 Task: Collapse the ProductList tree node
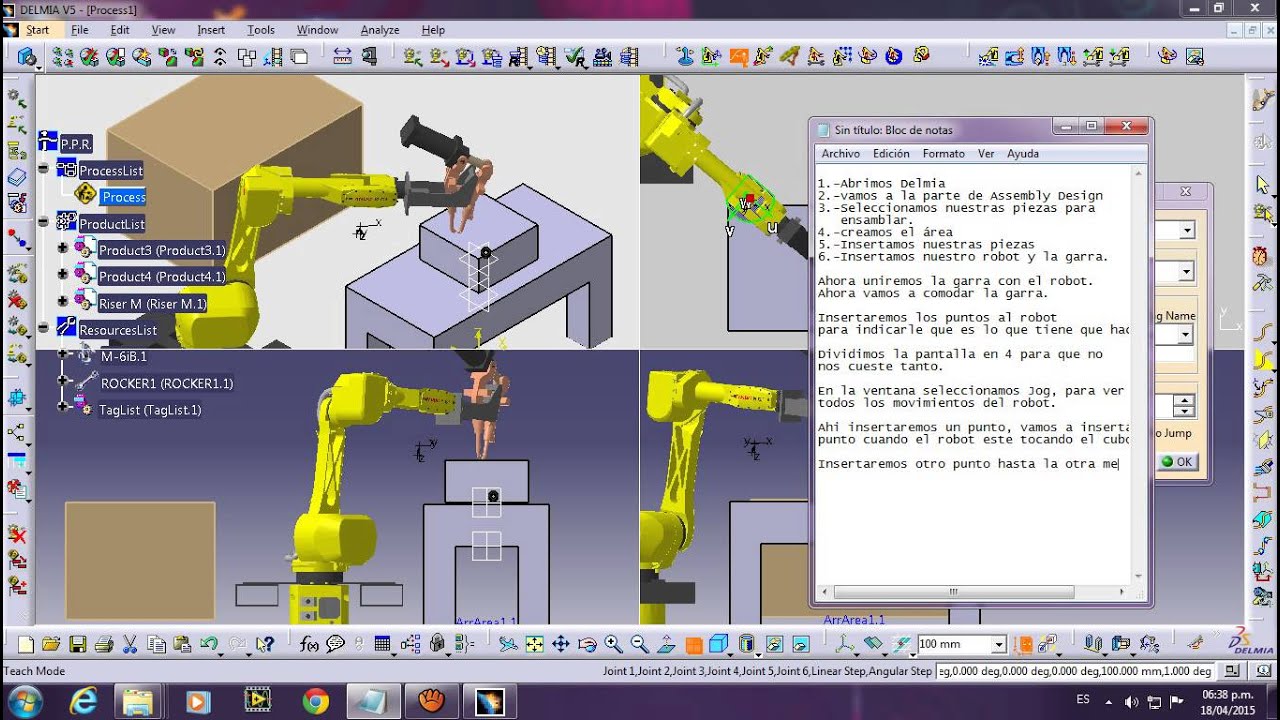point(44,223)
